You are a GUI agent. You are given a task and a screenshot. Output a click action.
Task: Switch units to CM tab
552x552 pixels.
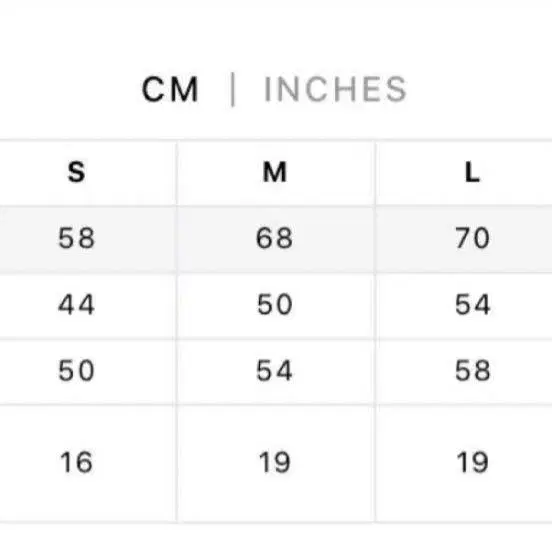170,89
